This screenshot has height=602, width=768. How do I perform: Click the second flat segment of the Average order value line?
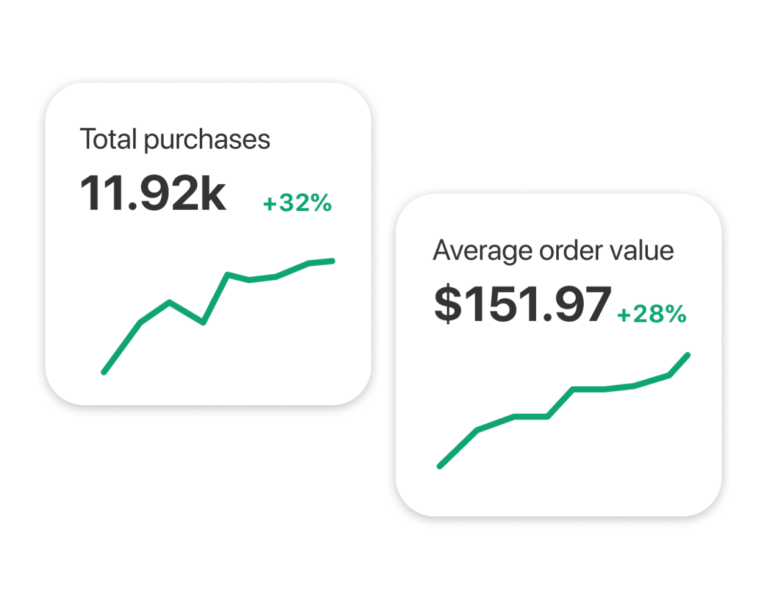[x=588, y=389]
